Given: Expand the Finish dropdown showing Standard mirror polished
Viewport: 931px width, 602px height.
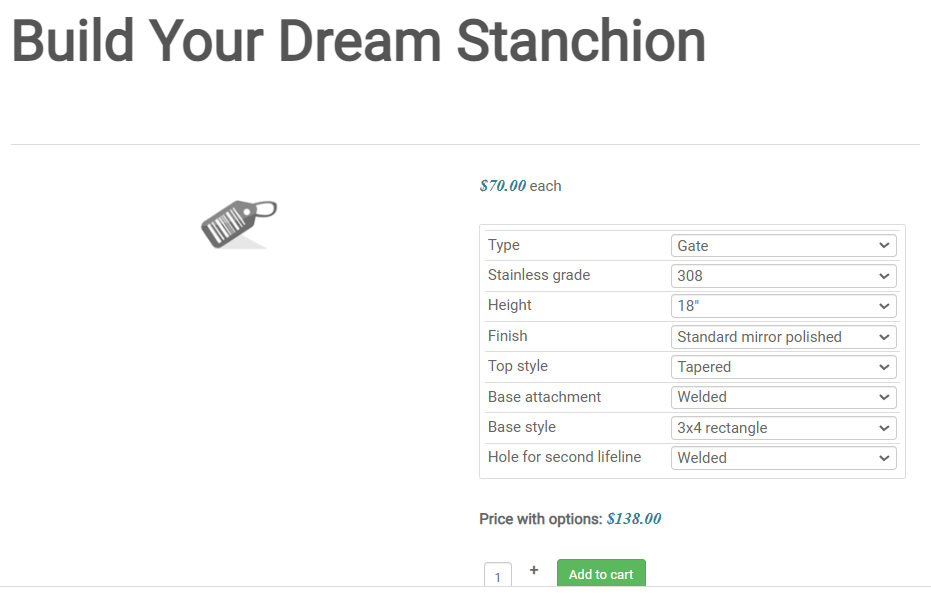Looking at the screenshot, I should click(783, 337).
